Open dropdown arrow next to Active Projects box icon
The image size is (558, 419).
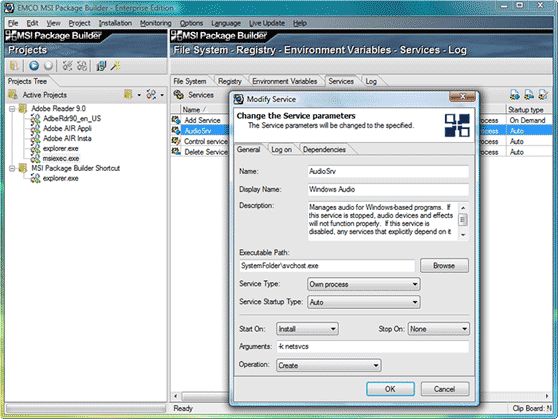click(x=139, y=95)
